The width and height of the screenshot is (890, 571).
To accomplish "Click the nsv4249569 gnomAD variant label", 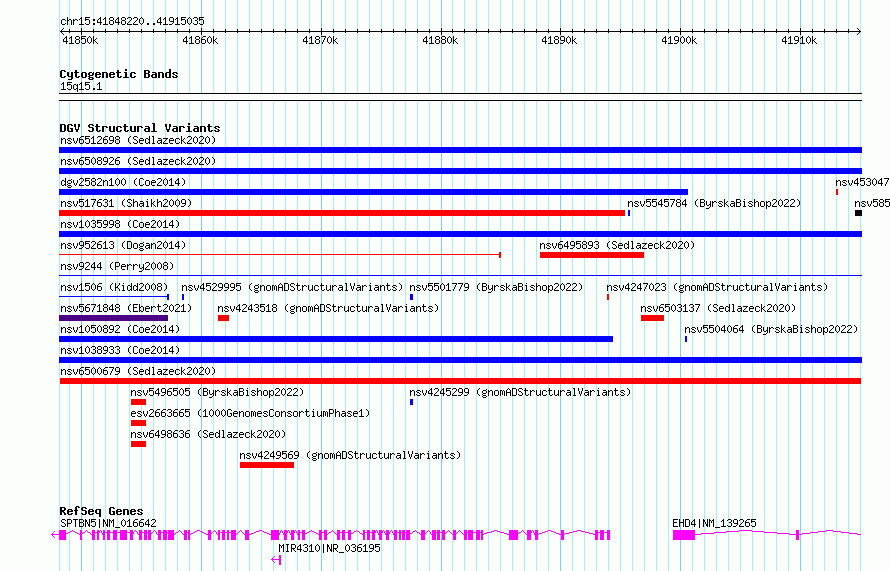I will tap(350, 455).
